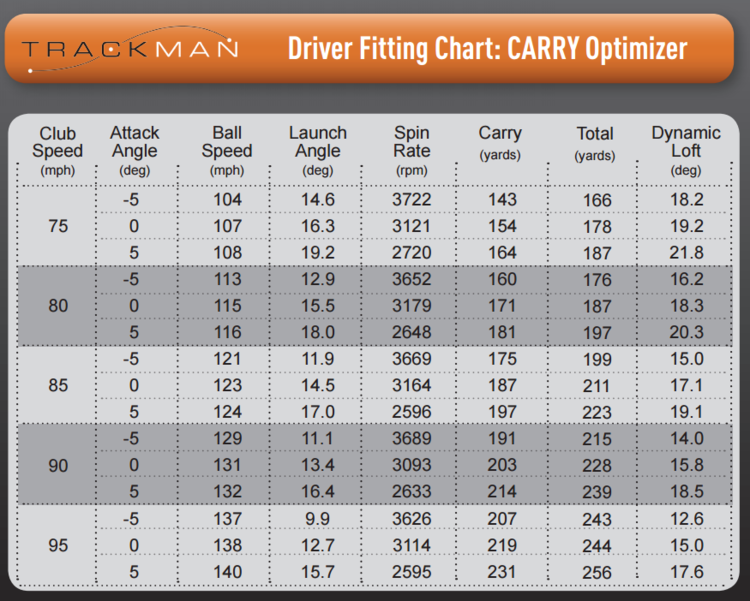This screenshot has width=750, height=601.
Task: Click launch angle value "12.9"
Action: 318,279
